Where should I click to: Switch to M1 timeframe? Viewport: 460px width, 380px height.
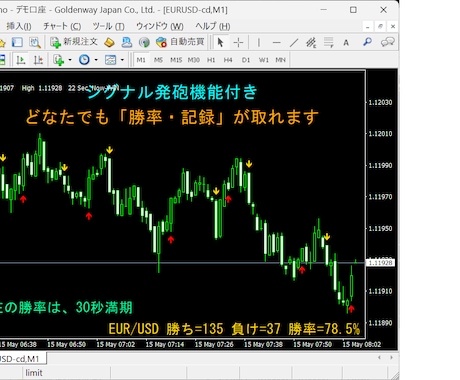coord(141,60)
